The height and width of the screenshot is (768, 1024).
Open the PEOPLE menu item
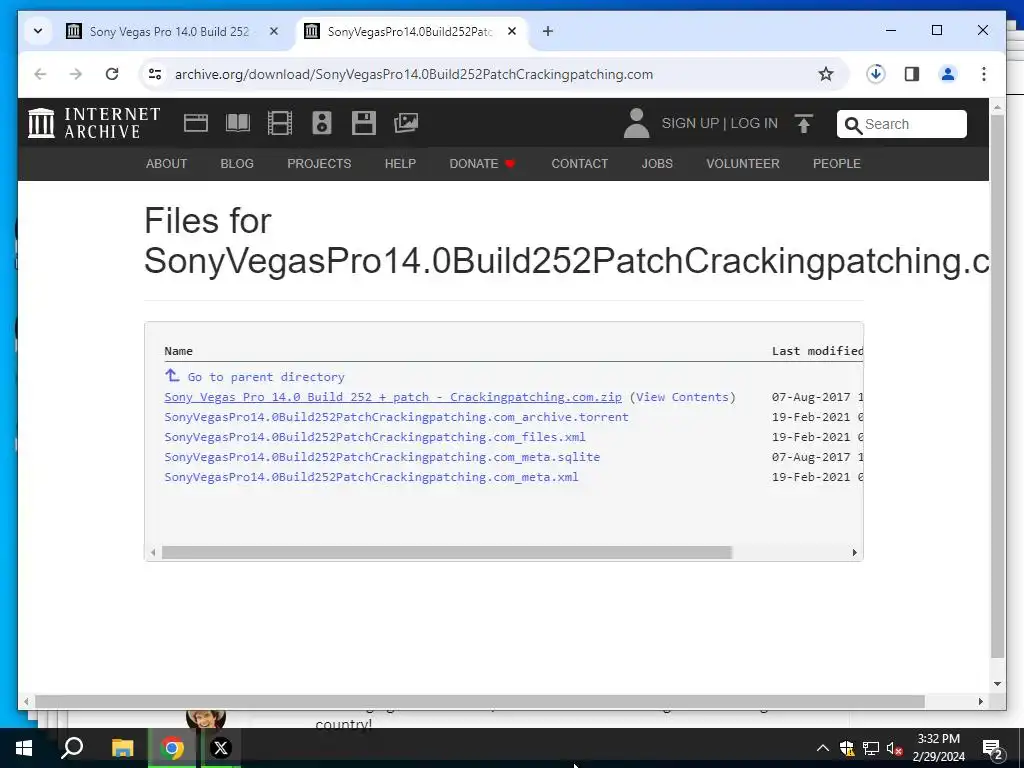(837, 163)
